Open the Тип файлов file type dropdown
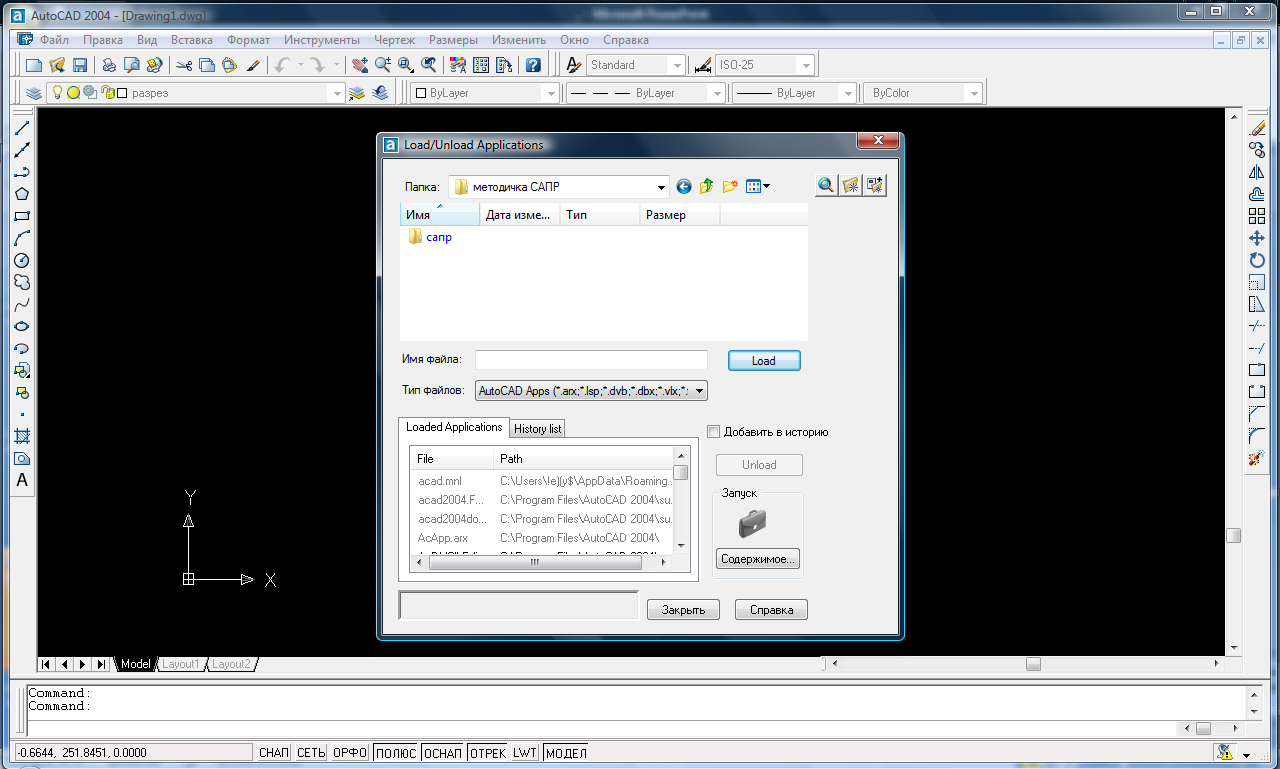This screenshot has height=769, width=1280. pos(699,391)
